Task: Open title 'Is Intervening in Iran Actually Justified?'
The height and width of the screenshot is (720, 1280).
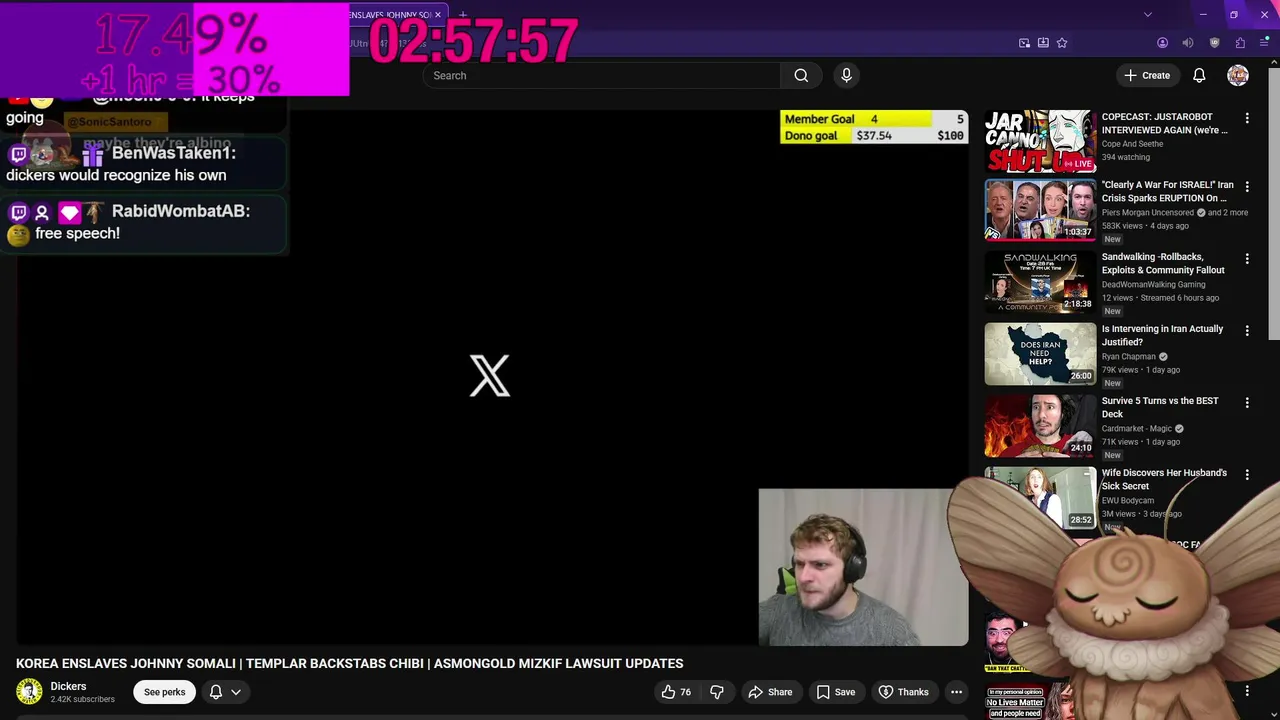Action: coord(1162,335)
